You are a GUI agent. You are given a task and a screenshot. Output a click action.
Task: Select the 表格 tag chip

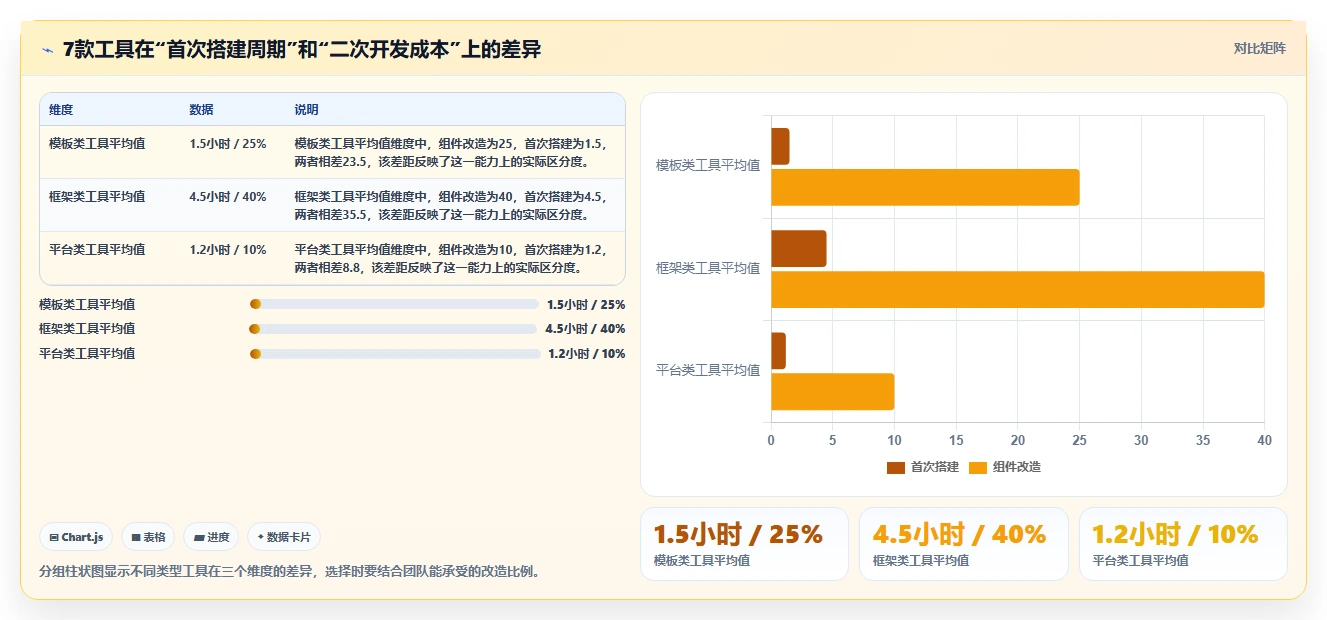pyautogui.click(x=148, y=537)
